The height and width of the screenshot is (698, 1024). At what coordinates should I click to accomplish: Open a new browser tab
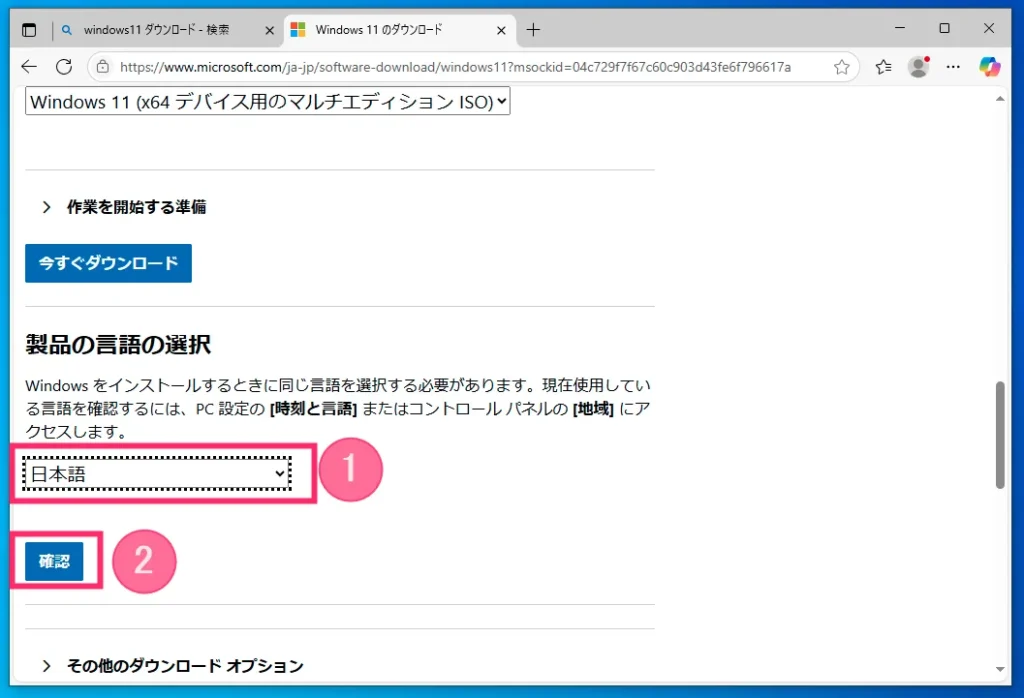click(x=533, y=30)
